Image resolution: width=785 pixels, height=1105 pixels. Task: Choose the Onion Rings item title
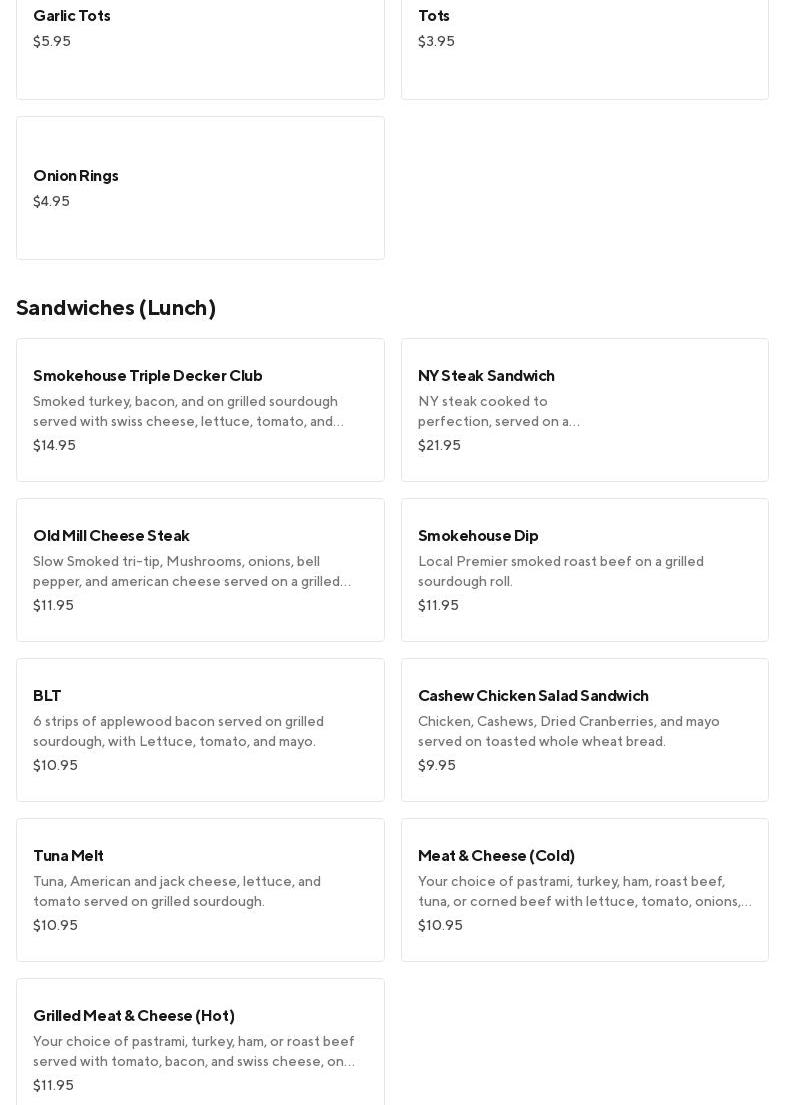tap(76, 176)
